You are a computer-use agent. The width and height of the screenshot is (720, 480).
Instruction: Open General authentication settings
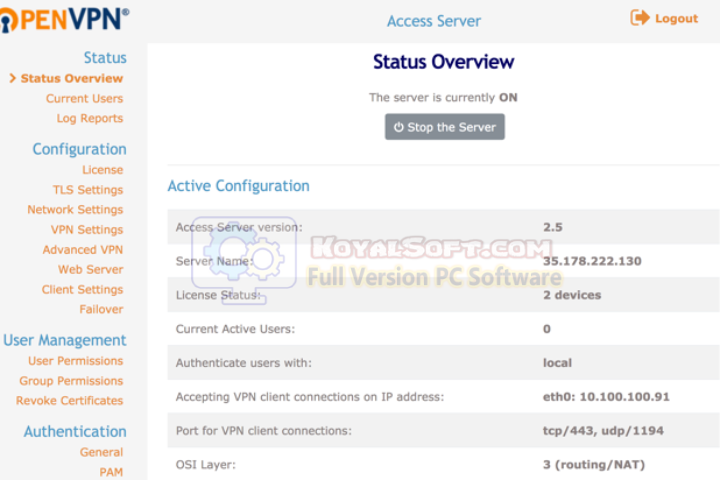point(101,452)
